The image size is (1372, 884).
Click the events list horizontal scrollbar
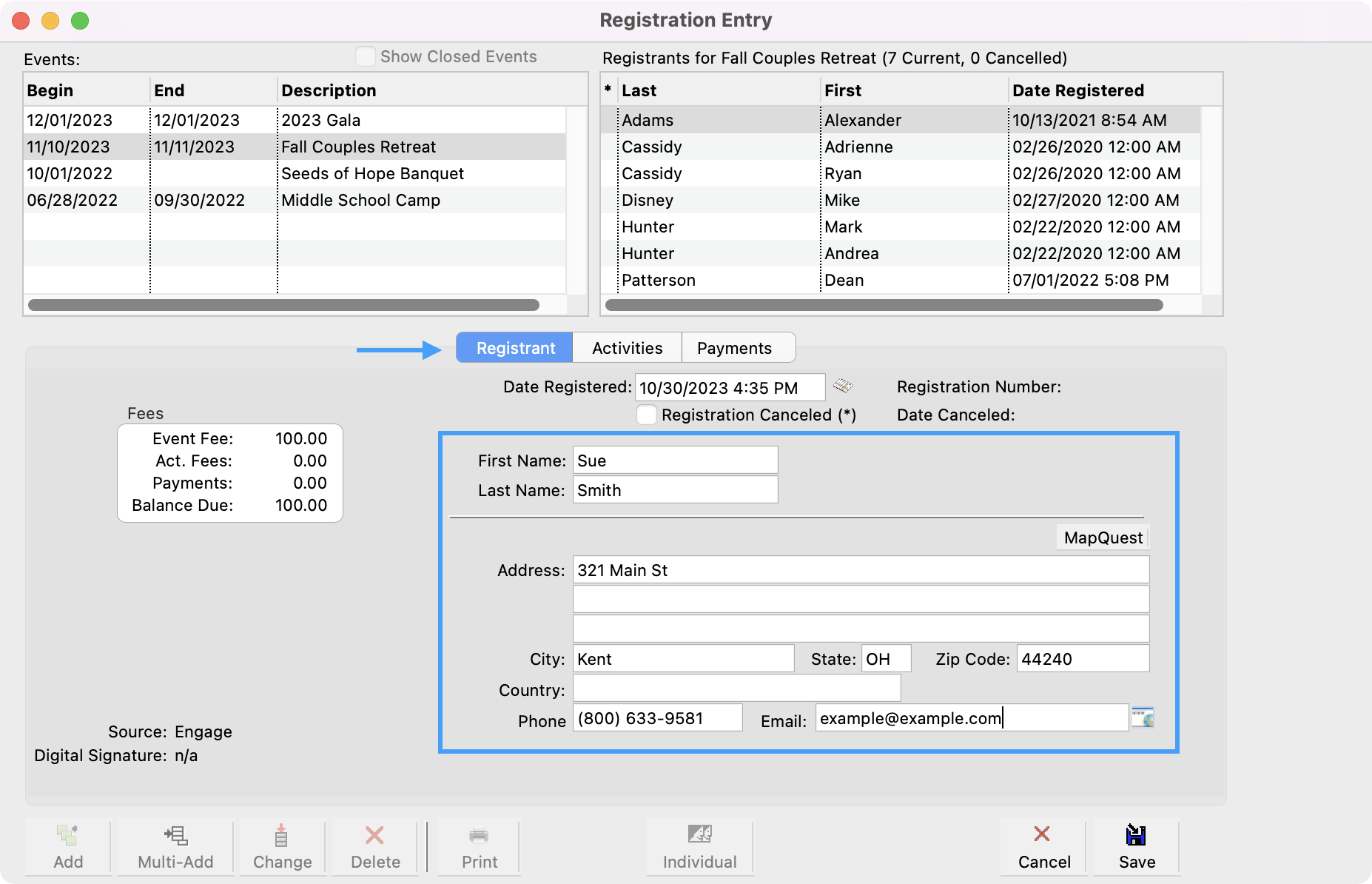283,305
